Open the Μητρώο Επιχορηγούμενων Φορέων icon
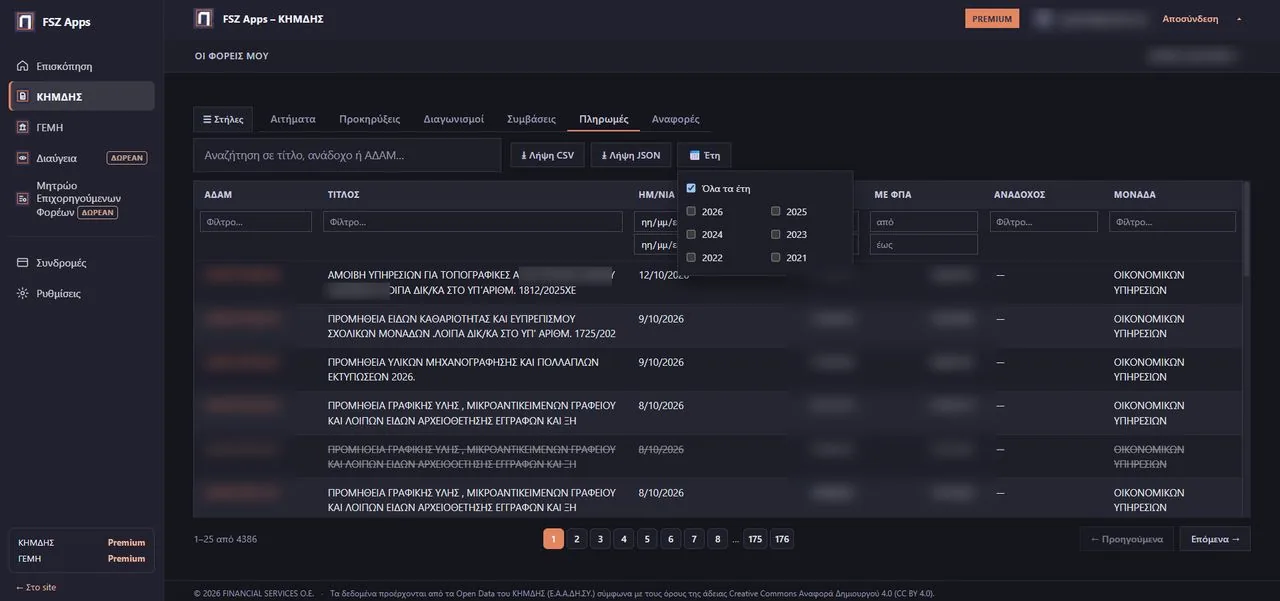 pos(23,198)
